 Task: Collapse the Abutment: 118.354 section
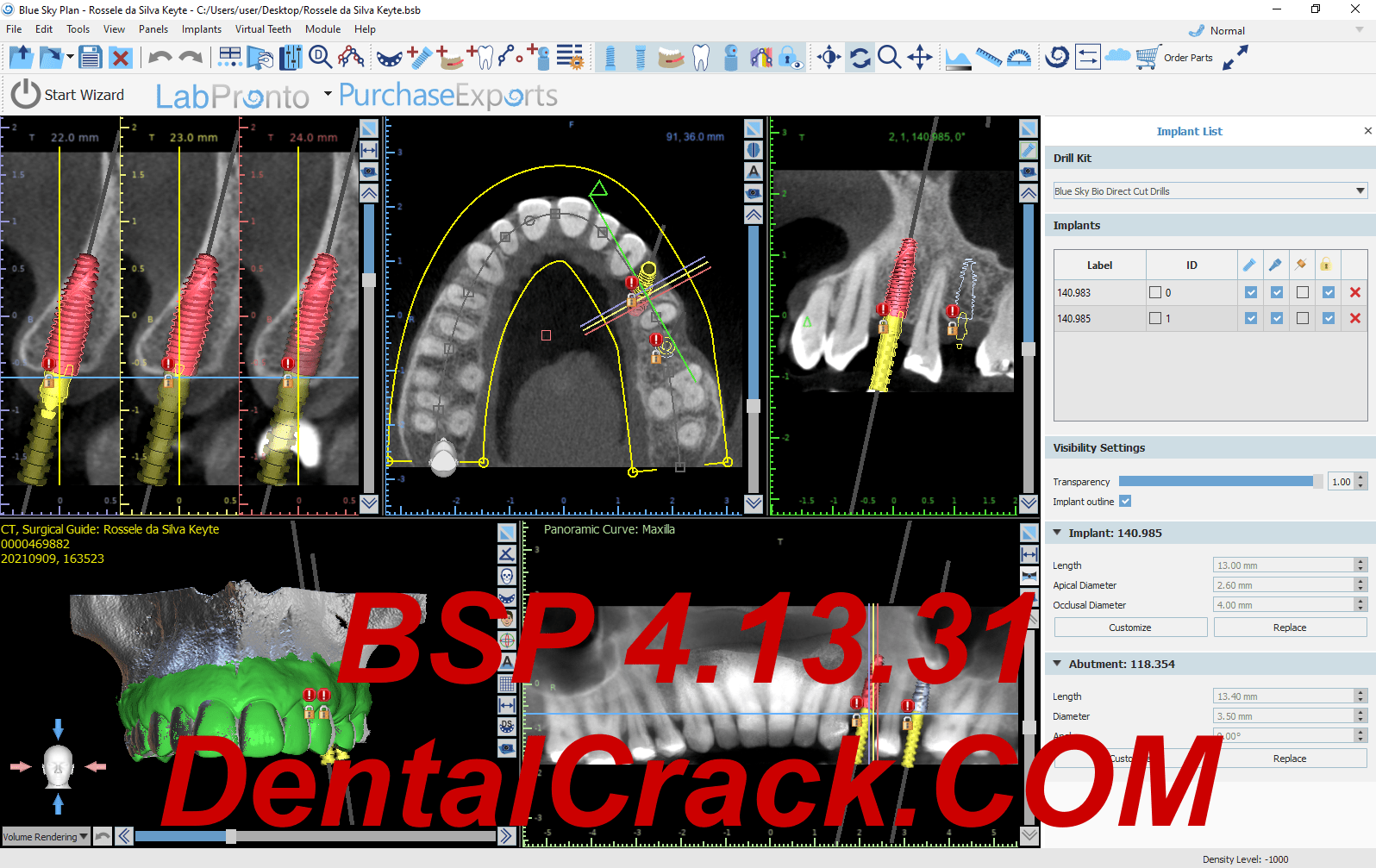point(1058,664)
